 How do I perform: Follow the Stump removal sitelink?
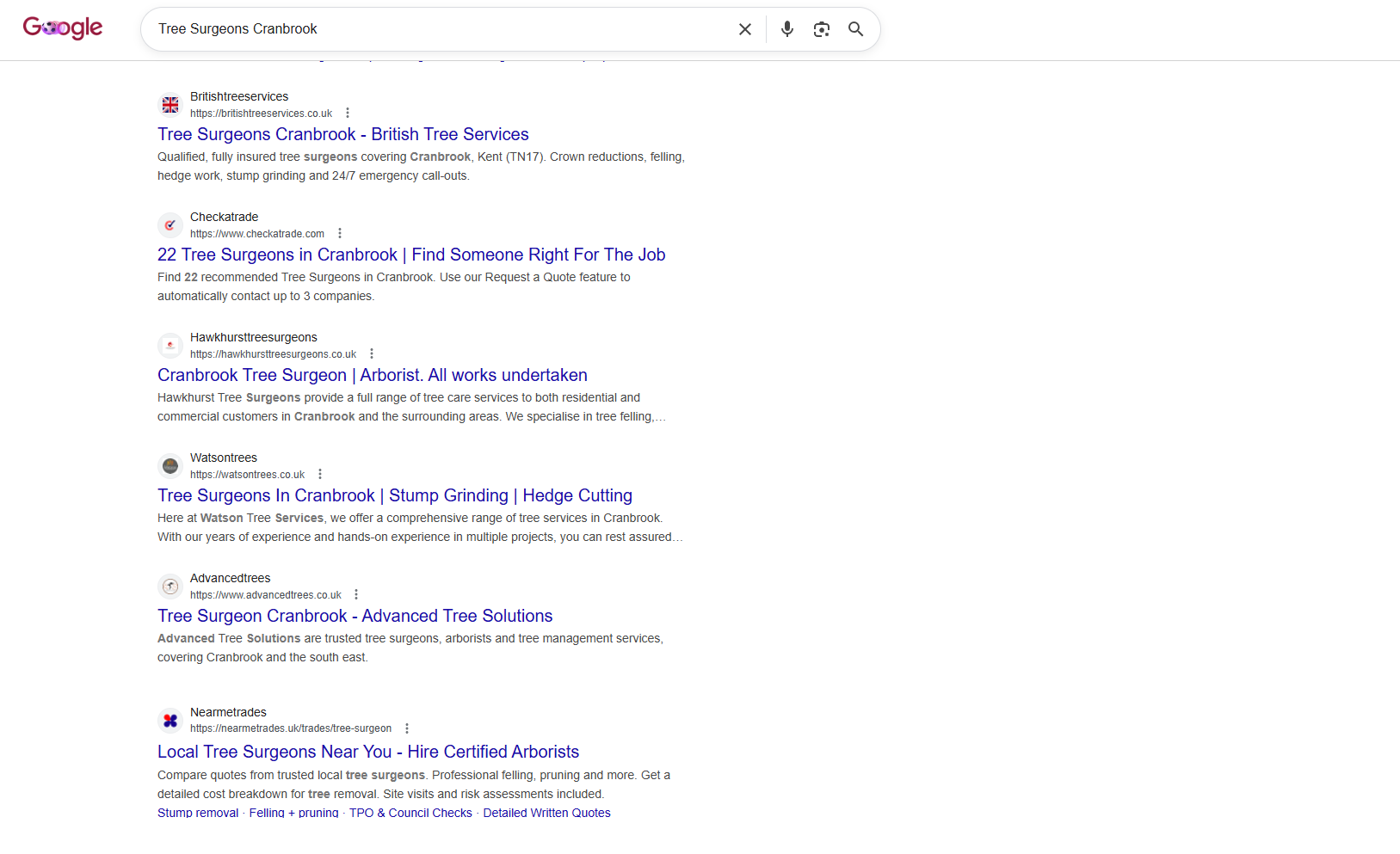click(x=198, y=813)
